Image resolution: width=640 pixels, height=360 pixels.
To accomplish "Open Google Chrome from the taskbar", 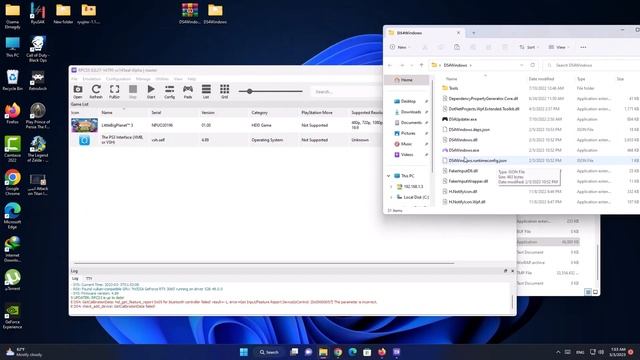I will tap(338, 352).
